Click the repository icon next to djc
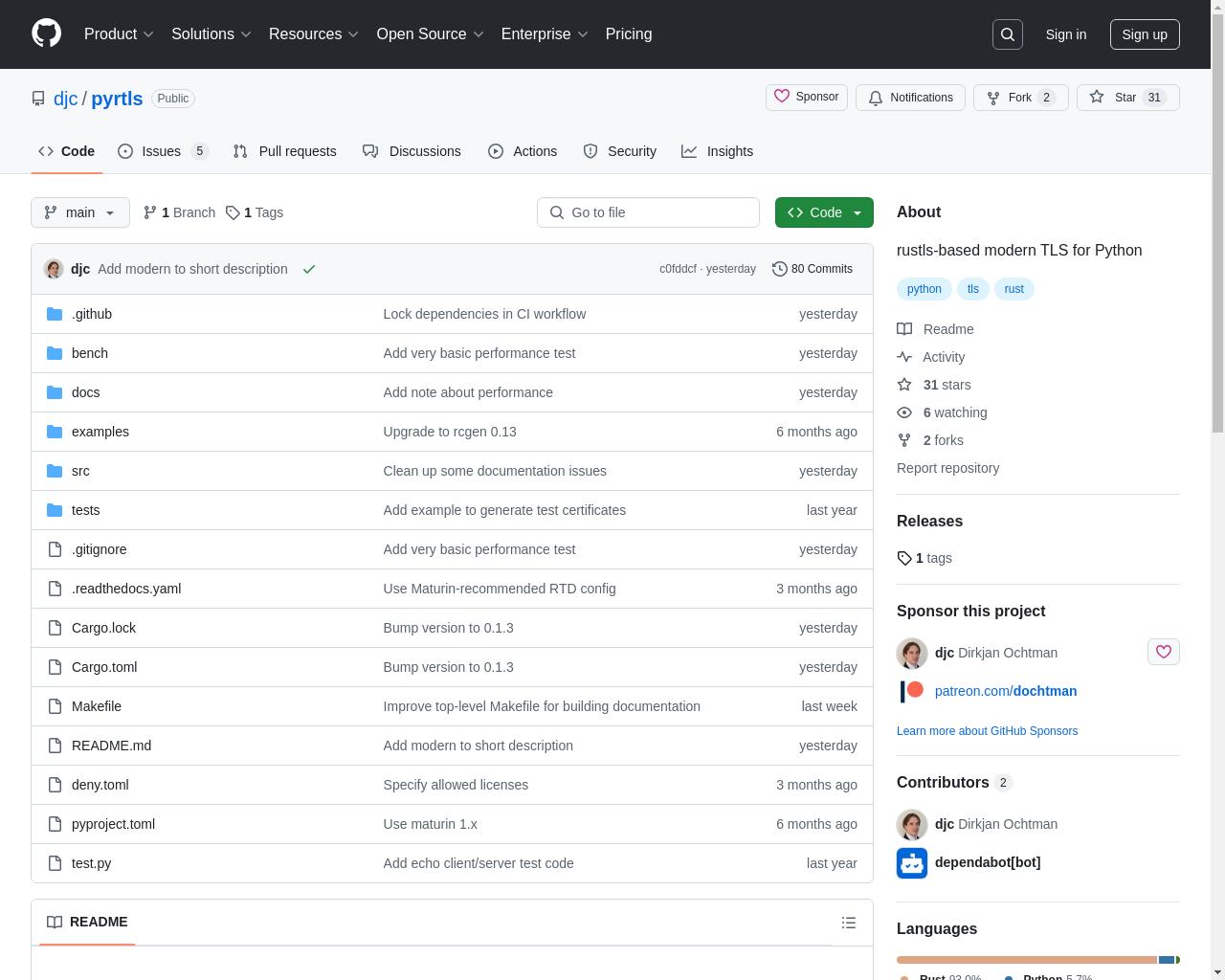 click(38, 99)
